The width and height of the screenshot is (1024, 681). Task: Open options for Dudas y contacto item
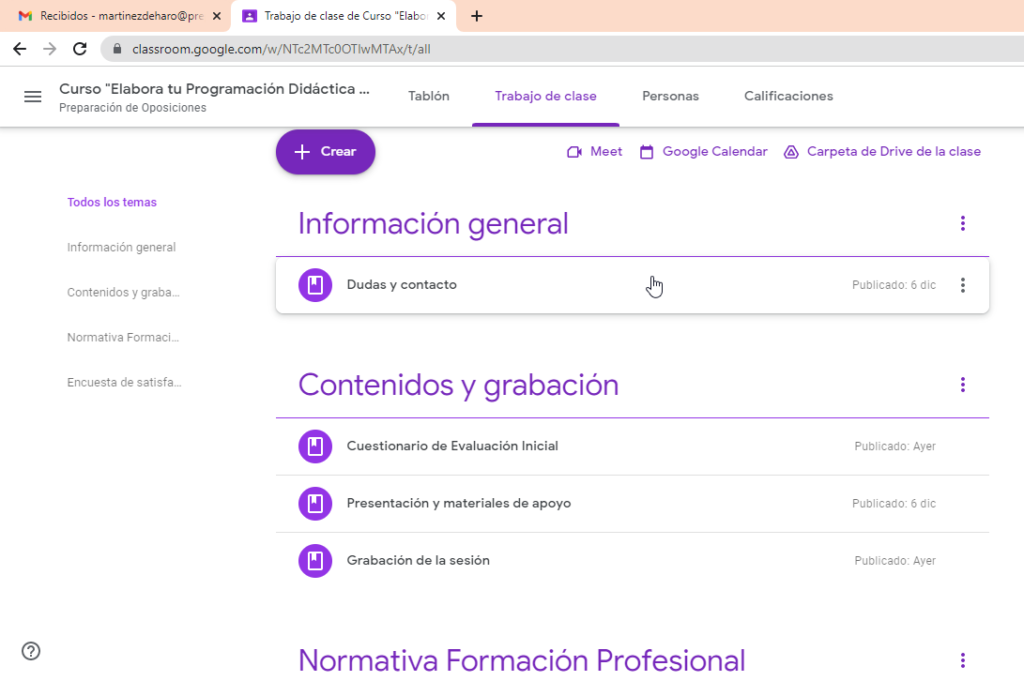click(963, 285)
